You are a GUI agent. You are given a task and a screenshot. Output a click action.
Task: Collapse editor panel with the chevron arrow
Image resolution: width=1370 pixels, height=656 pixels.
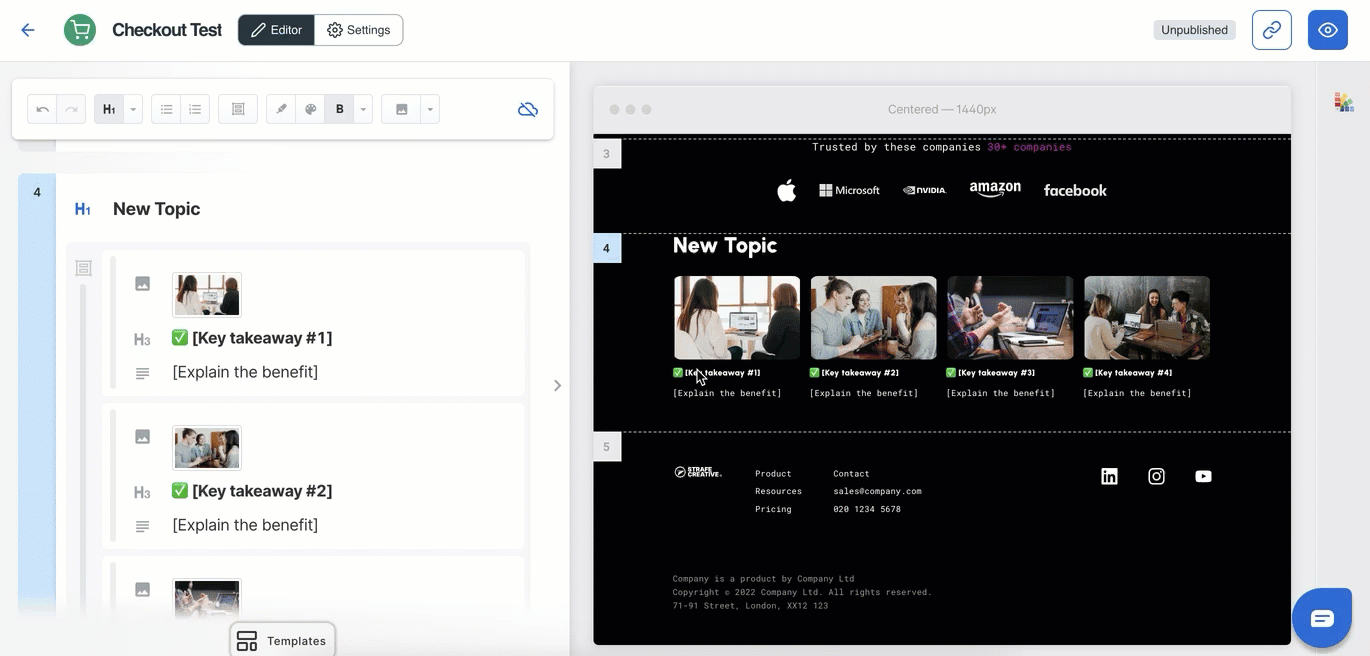click(558, 385)
